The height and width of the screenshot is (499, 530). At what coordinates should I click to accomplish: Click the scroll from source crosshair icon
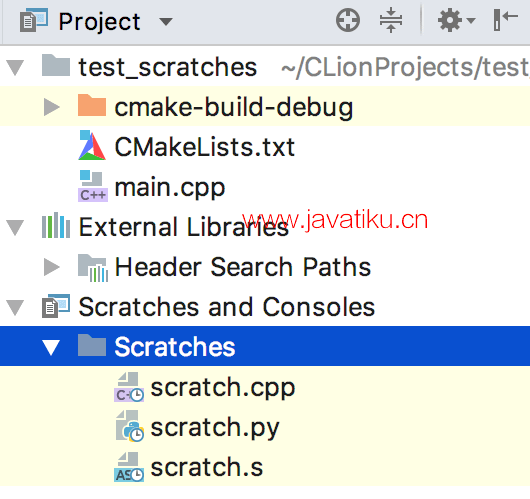coord(347,21)
